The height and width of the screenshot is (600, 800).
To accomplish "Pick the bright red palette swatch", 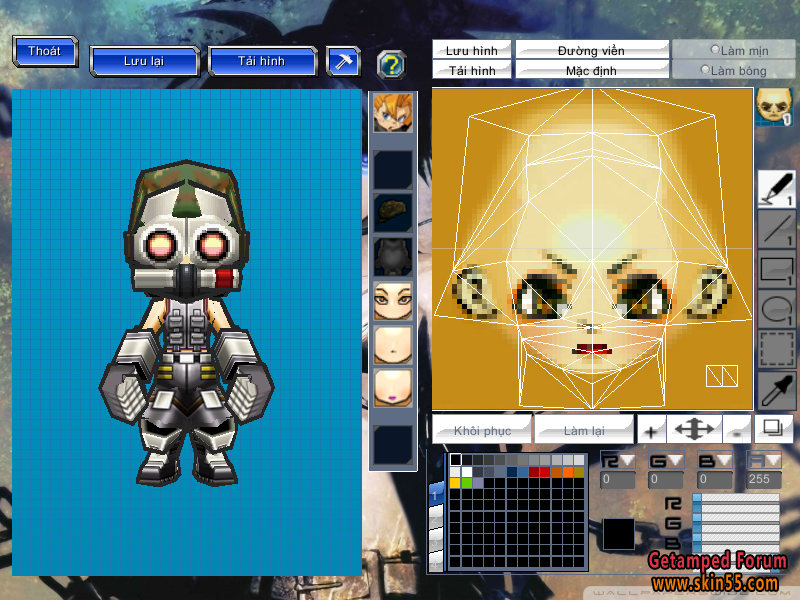I will pos(545,471).
